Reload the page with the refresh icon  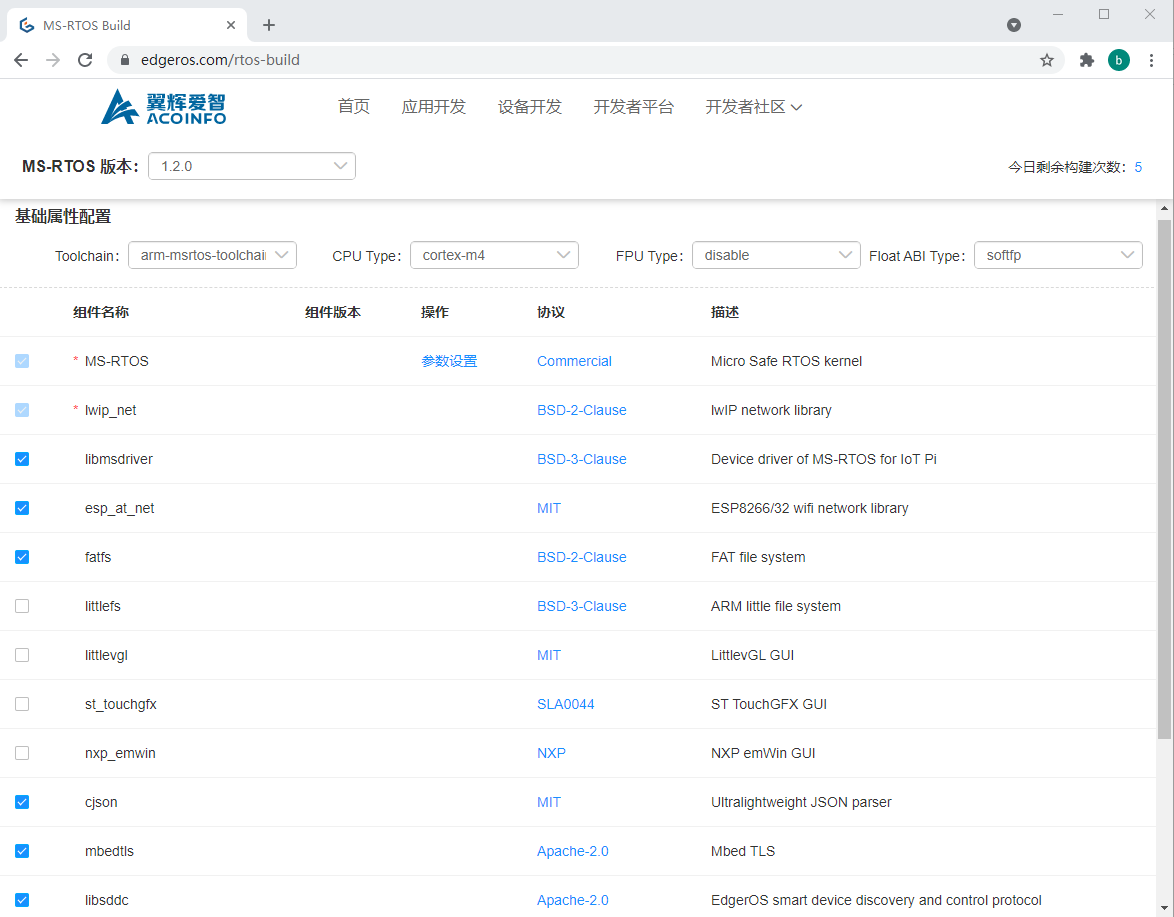[x=85, y=60]
